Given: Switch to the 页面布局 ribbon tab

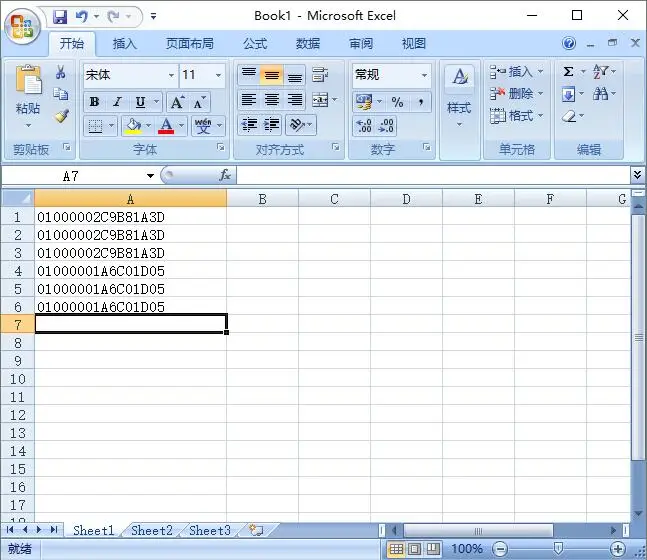Looking at the screenshot, I should (189, 43).
